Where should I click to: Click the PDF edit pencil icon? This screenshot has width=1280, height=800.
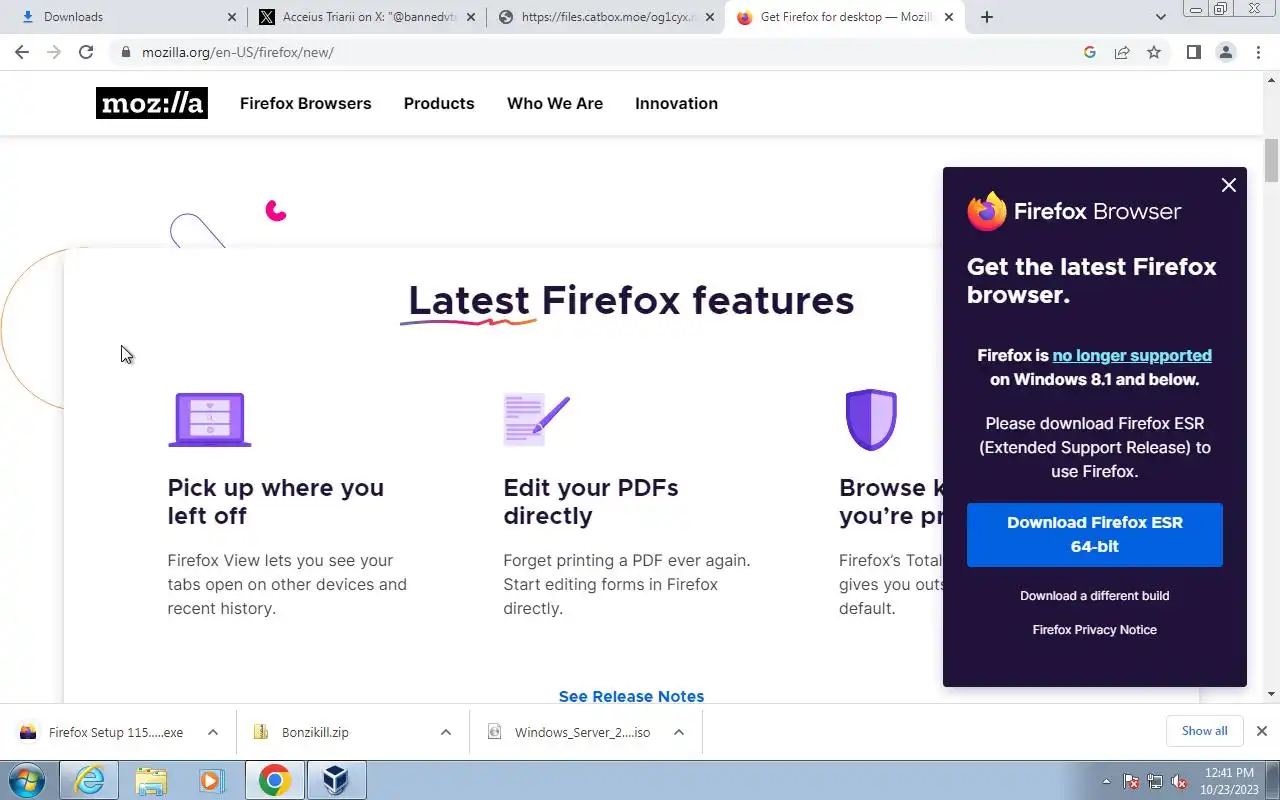(x=537, y=419)
